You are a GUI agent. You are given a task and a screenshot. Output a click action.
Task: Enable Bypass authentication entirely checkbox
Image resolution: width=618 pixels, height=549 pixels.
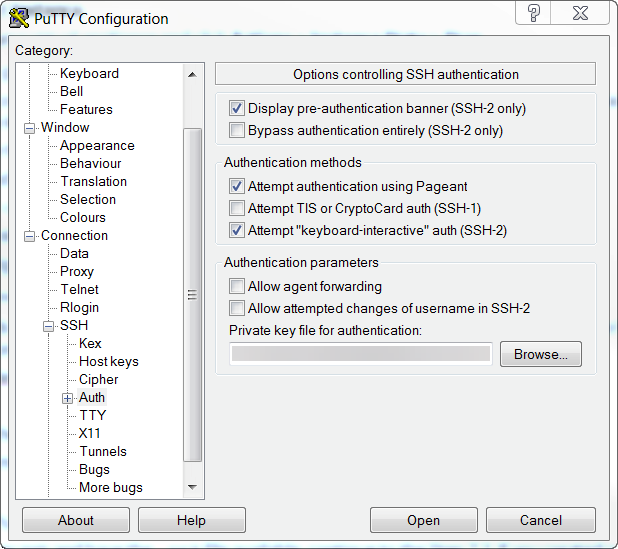236,130
